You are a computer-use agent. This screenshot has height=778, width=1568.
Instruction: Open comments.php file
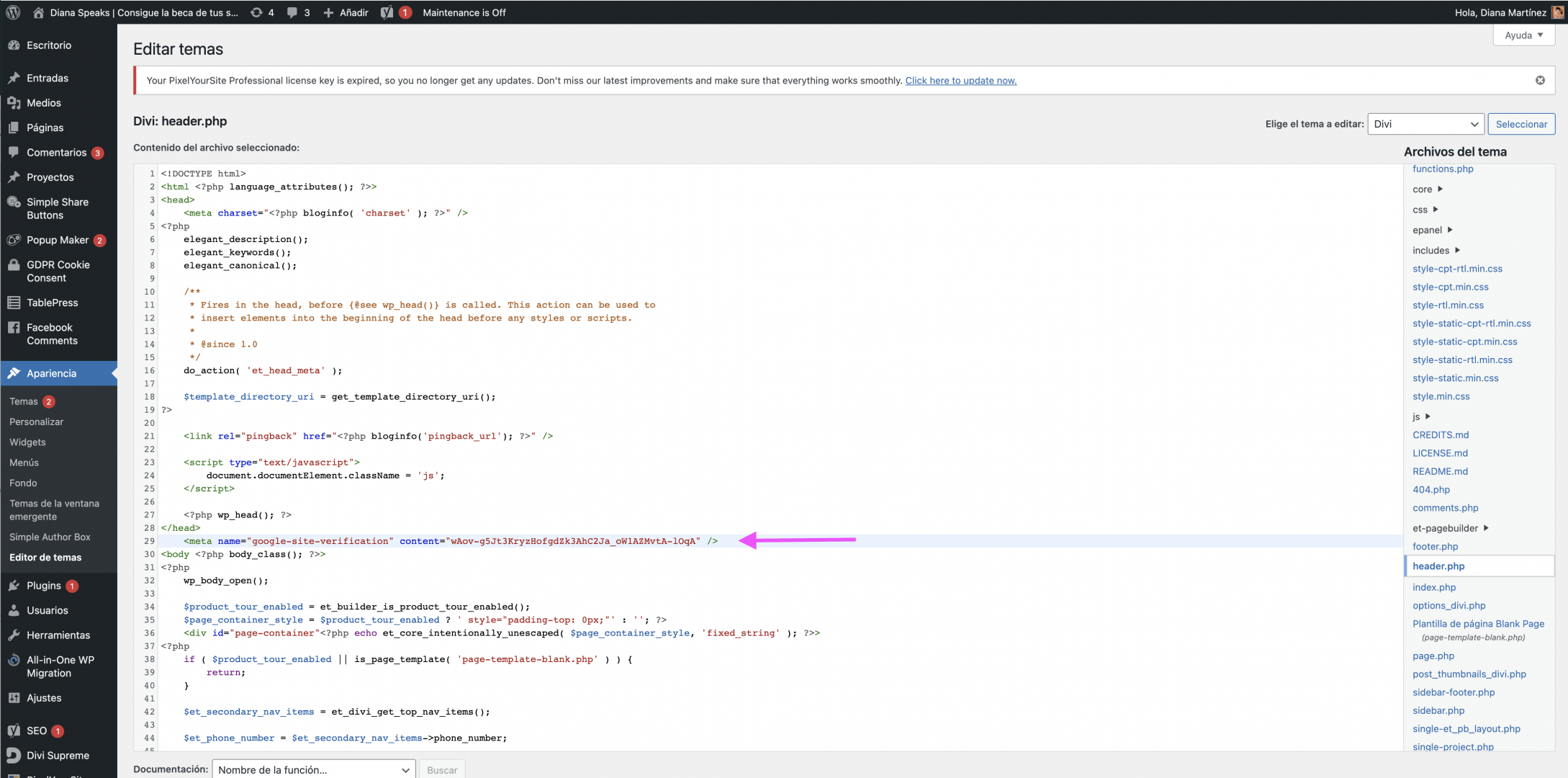1445,508
